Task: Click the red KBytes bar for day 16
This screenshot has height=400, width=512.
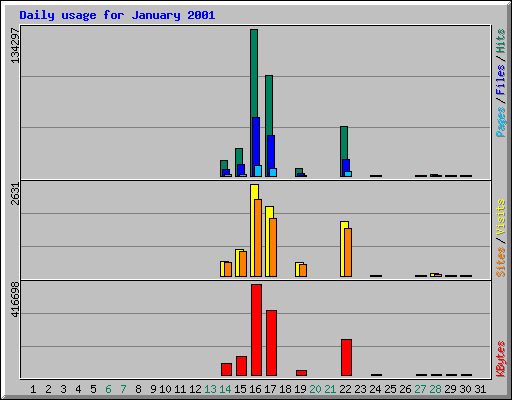Action: (257, 330)
